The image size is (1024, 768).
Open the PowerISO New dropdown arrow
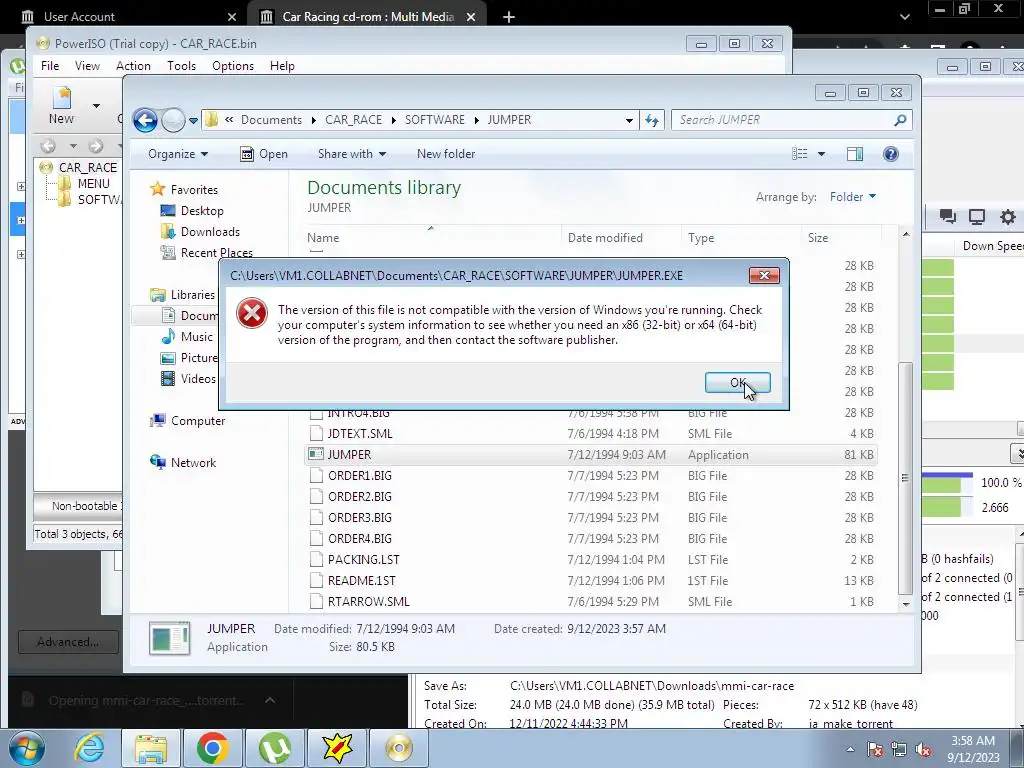(96, 105)
